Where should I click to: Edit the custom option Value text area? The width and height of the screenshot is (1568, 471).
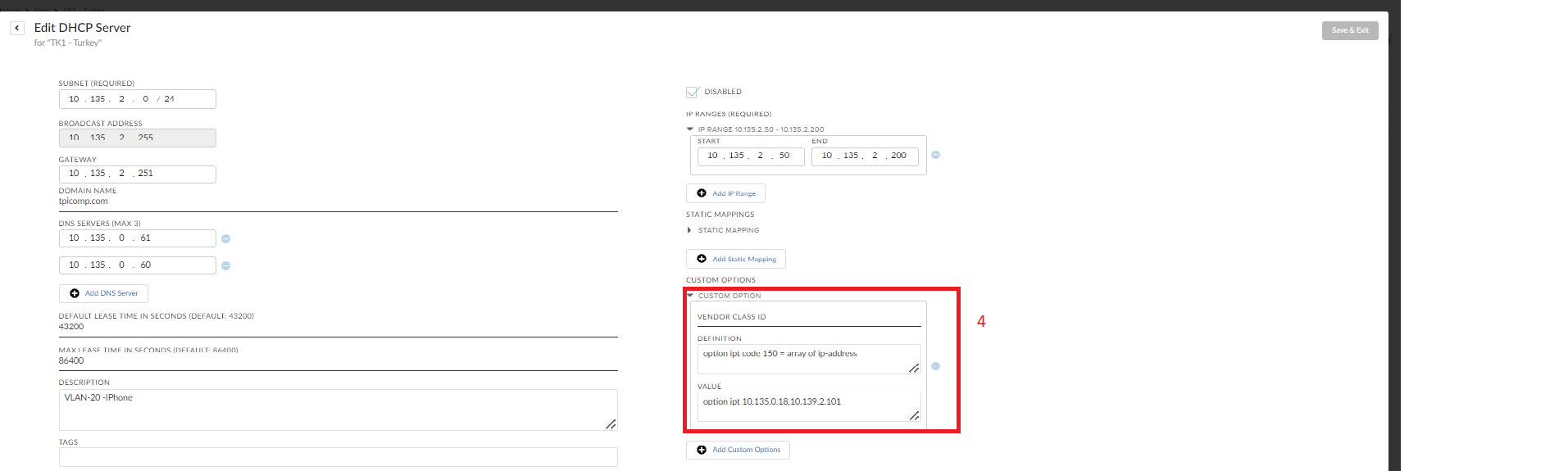pos(809,407)
